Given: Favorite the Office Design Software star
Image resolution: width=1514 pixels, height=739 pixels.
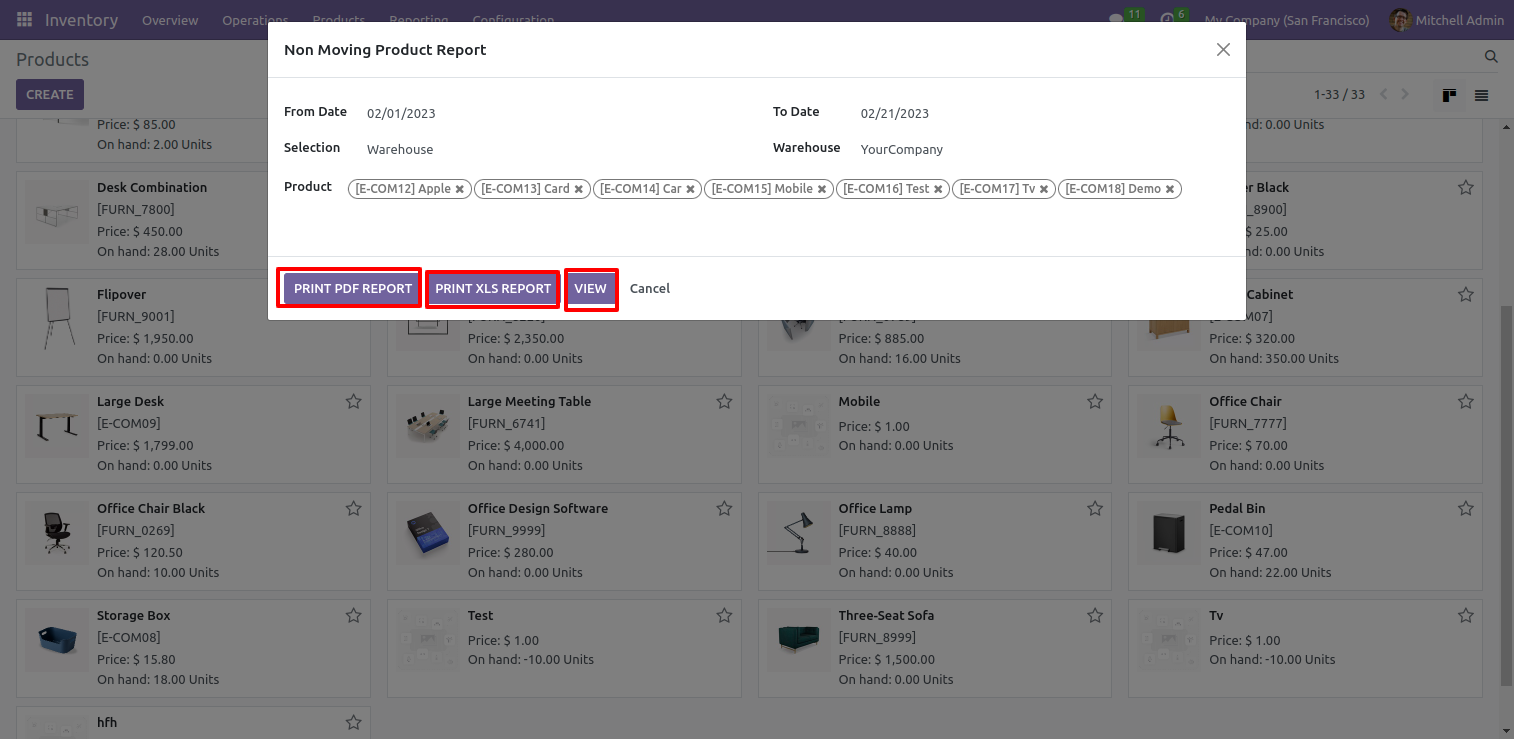Looking at the screenshot, I should [724, 508].
